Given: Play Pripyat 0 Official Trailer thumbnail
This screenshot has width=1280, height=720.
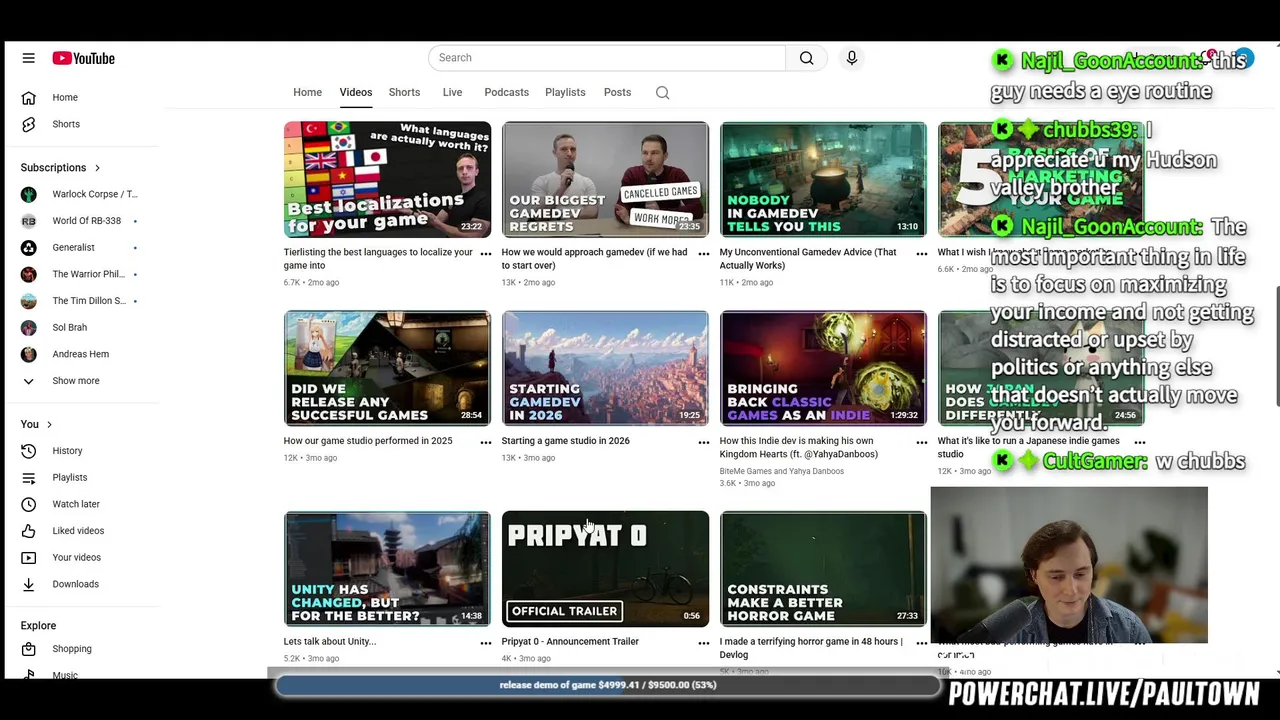Looking at the screenshot, I should [605, 569].
